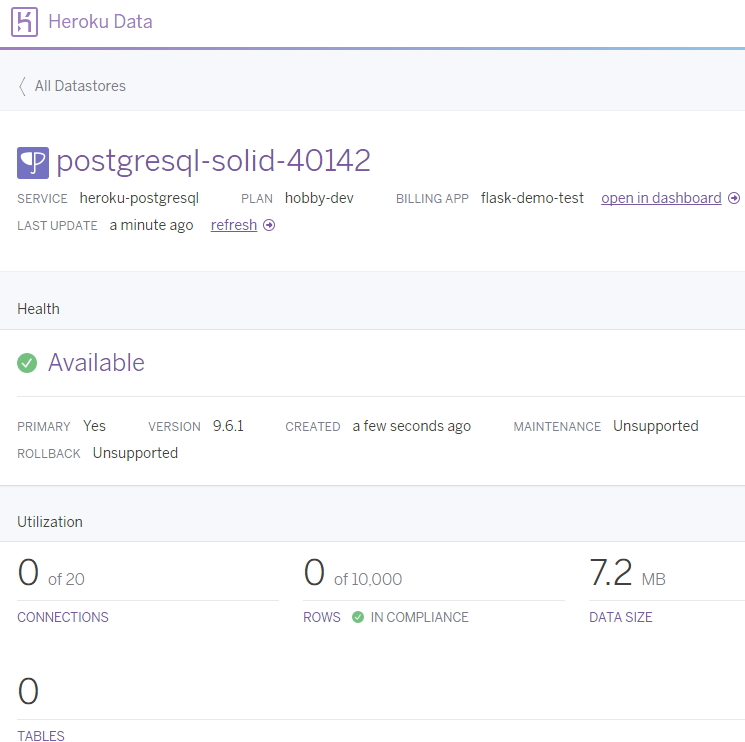Screen dimensions: 745x742
Task: Select the hobby-dev plan value
Action: point(319,198)
